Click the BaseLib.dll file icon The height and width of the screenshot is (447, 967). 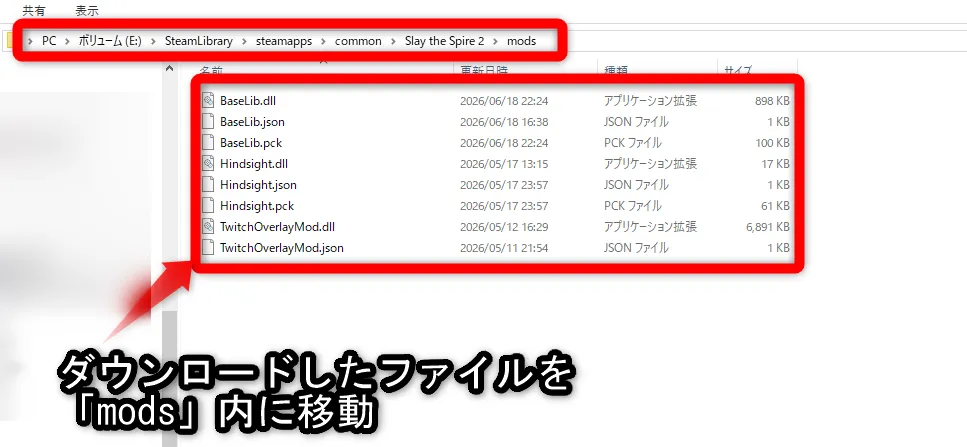[208, 100]
